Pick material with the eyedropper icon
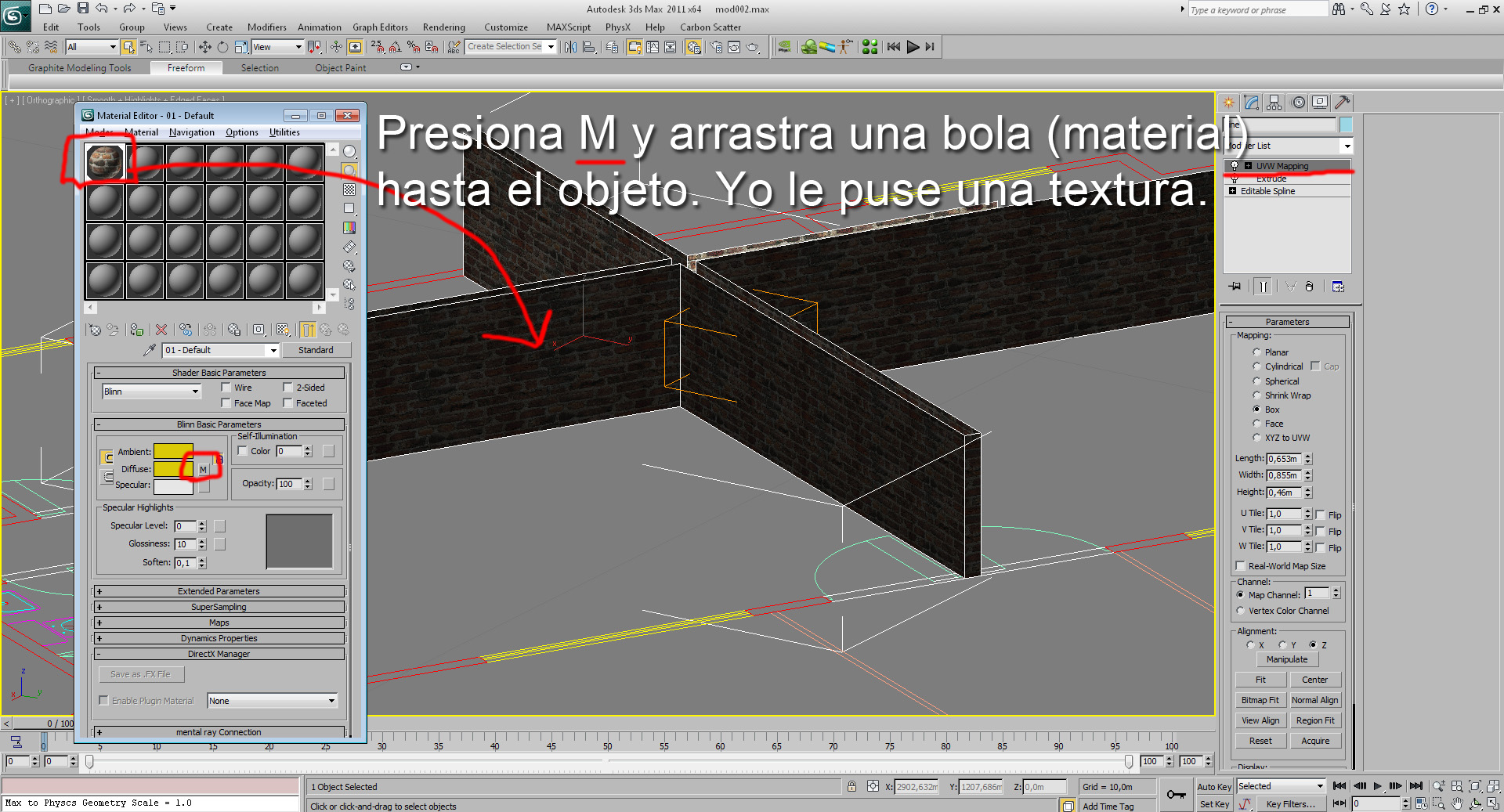This screenshot has height=812, width=1504. coord(150,350)
